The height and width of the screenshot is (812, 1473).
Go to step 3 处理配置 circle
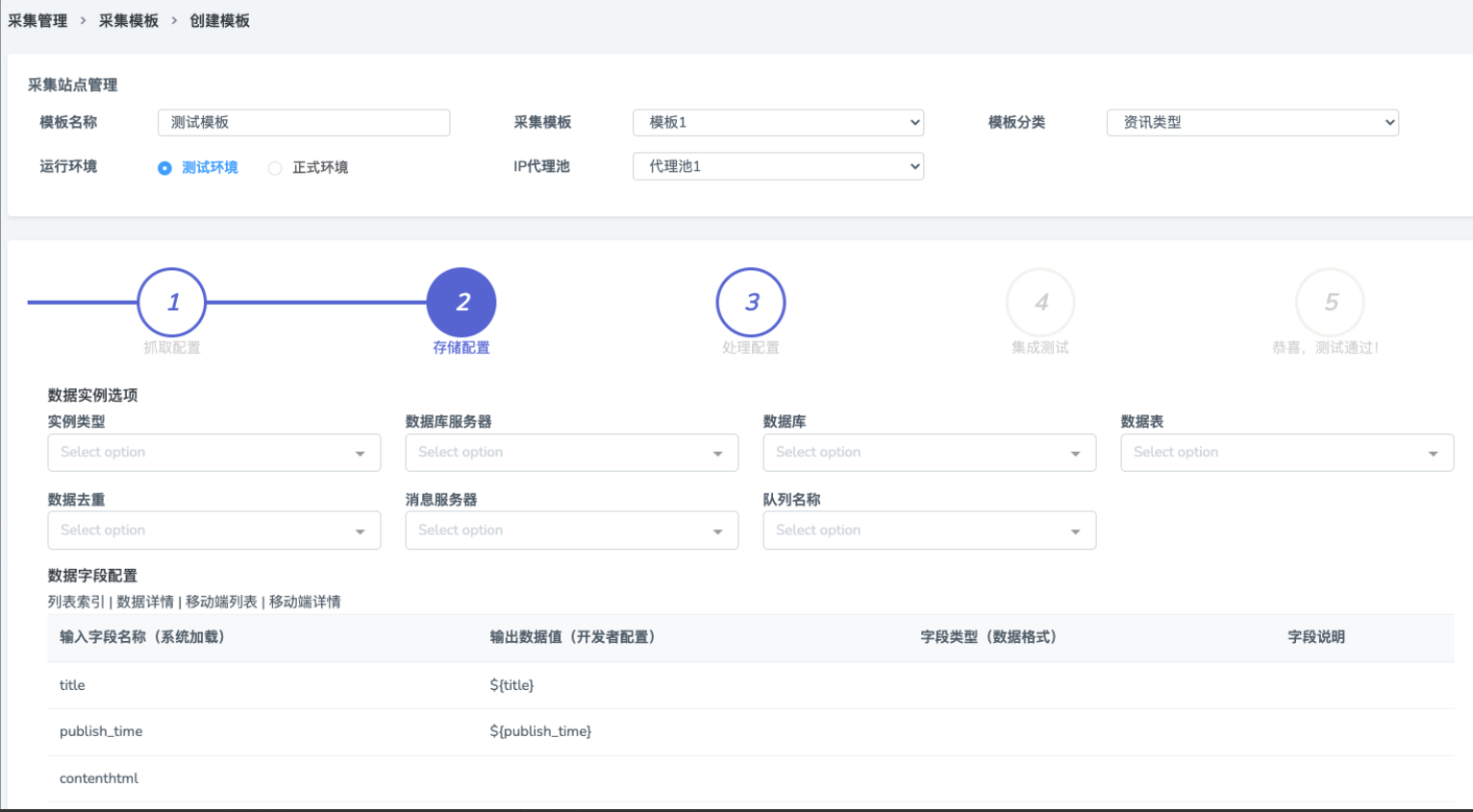[751, 303]
